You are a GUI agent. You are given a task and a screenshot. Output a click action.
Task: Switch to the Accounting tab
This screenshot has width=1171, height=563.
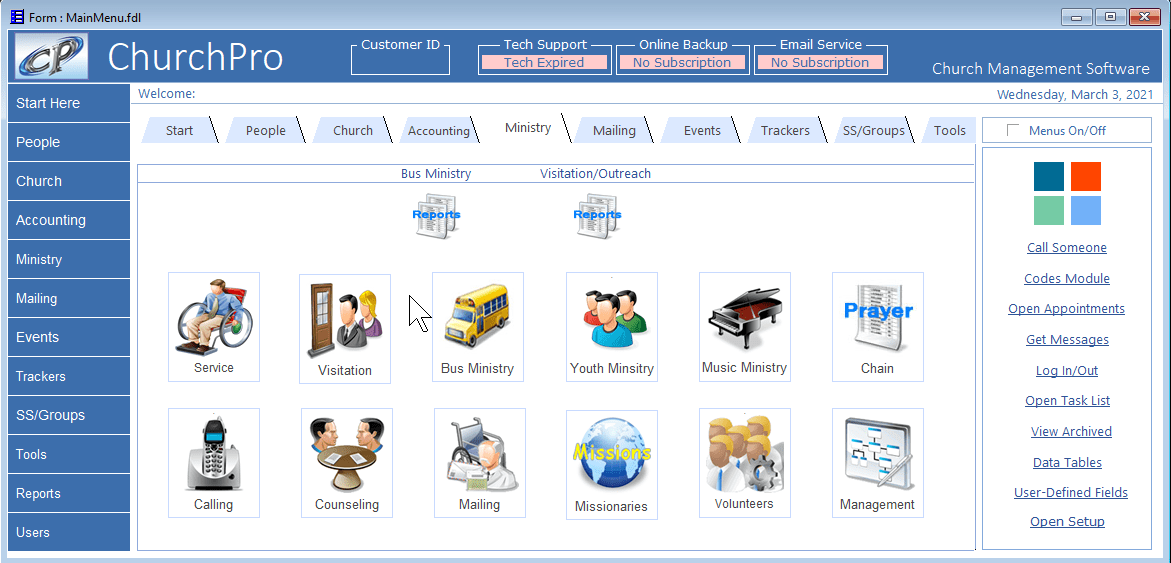(438, 131)
